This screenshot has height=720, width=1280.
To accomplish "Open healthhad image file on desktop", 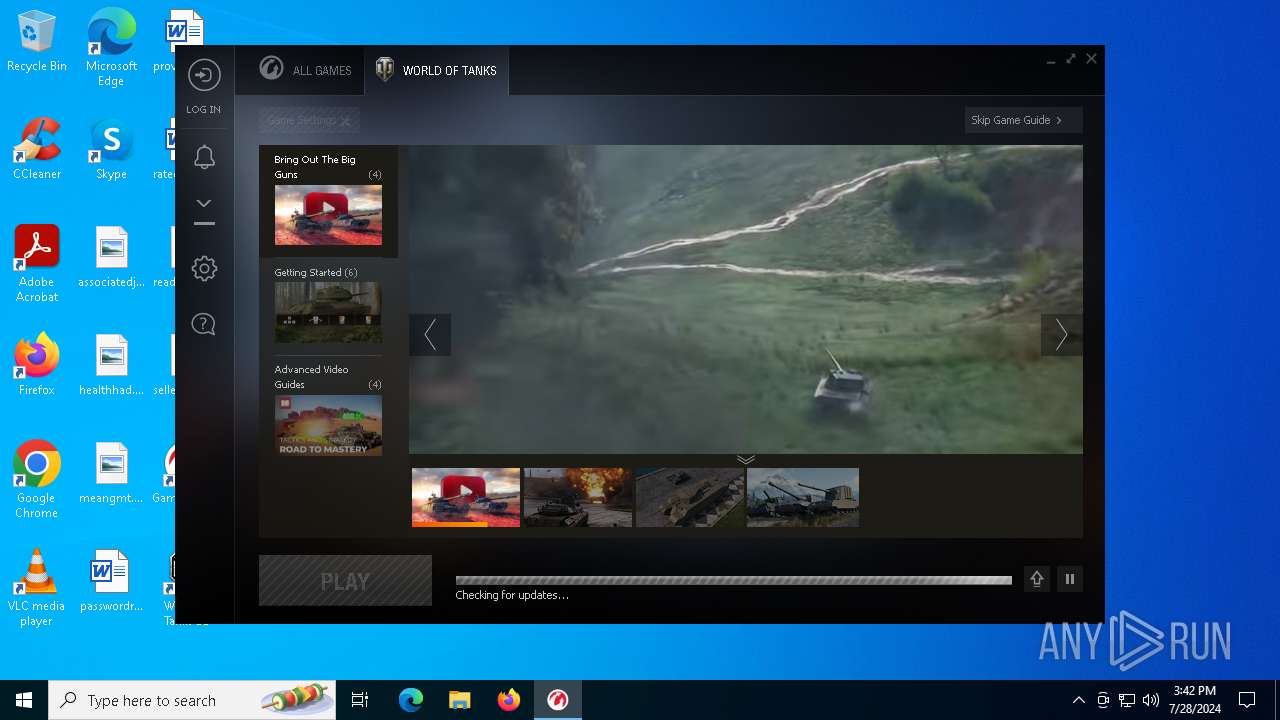I will 111,365.
